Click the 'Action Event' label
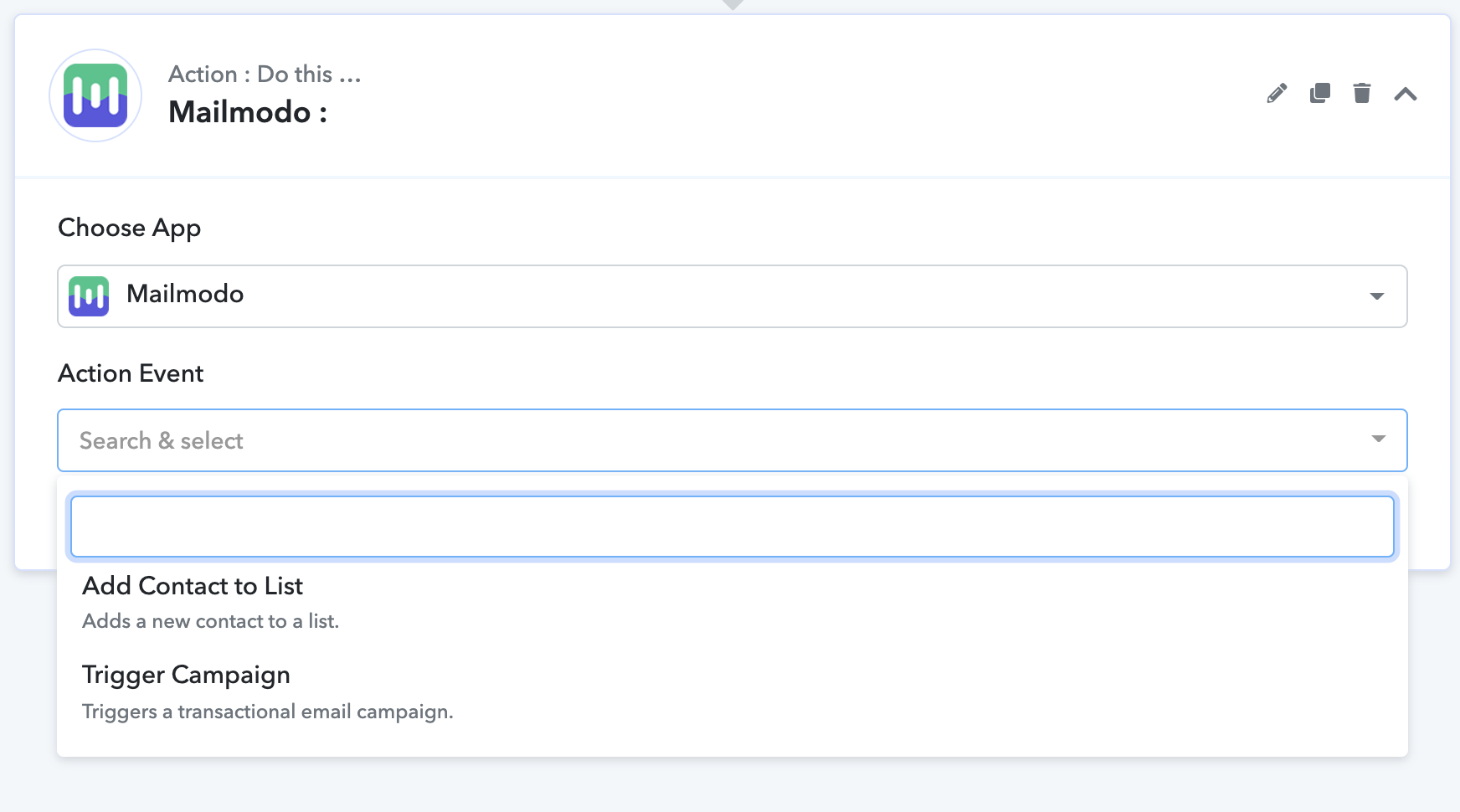The width and height of the screenshot is (1460, 812). (131, 373)
